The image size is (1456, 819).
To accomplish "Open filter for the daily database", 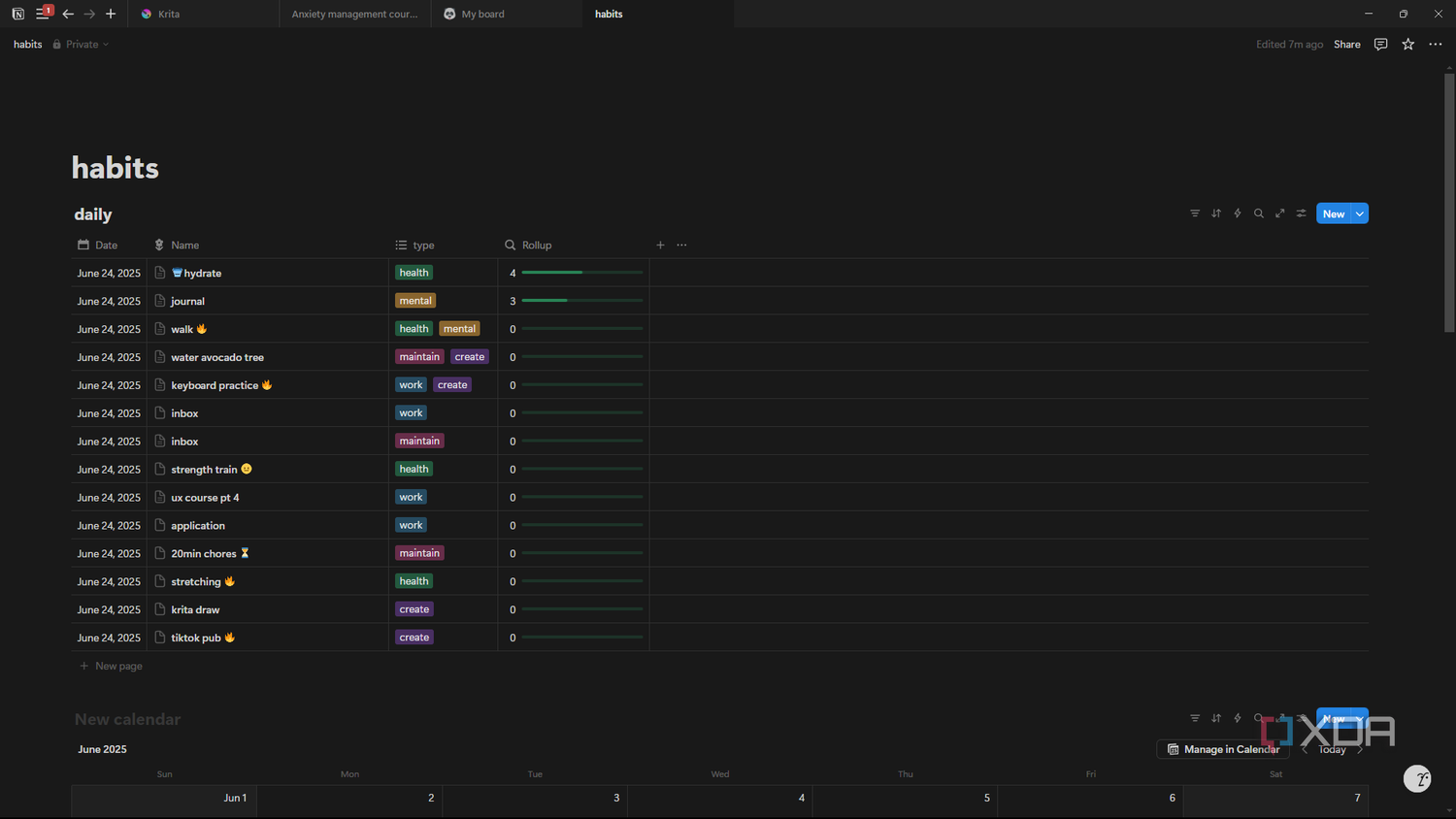I will pos(1195,213).
